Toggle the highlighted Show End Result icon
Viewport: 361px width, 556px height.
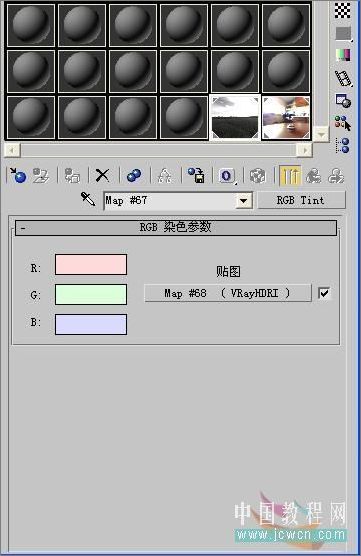click(x=290, y=176)
